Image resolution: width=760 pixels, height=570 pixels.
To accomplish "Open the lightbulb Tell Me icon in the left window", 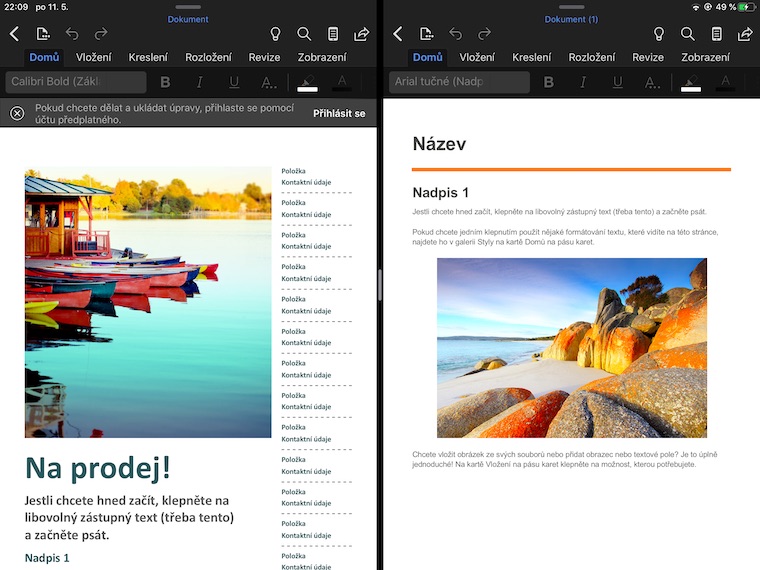I will [x=275, y=34].
